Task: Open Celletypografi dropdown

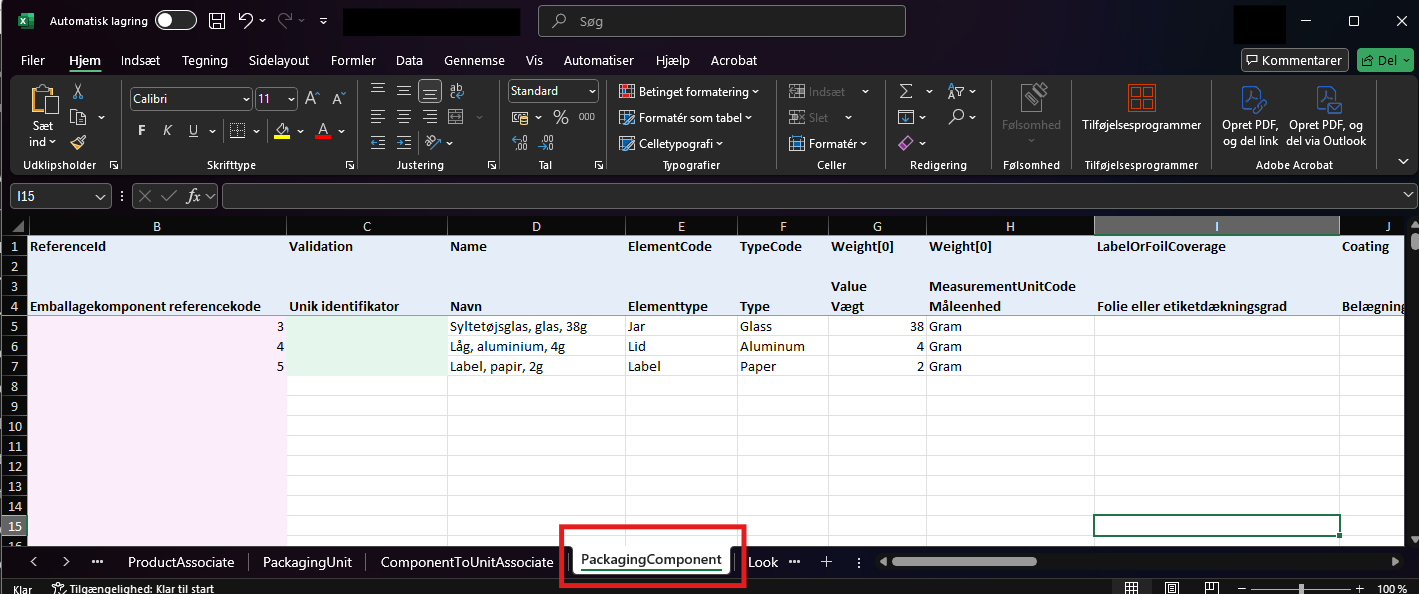Action: coord(671,143)
